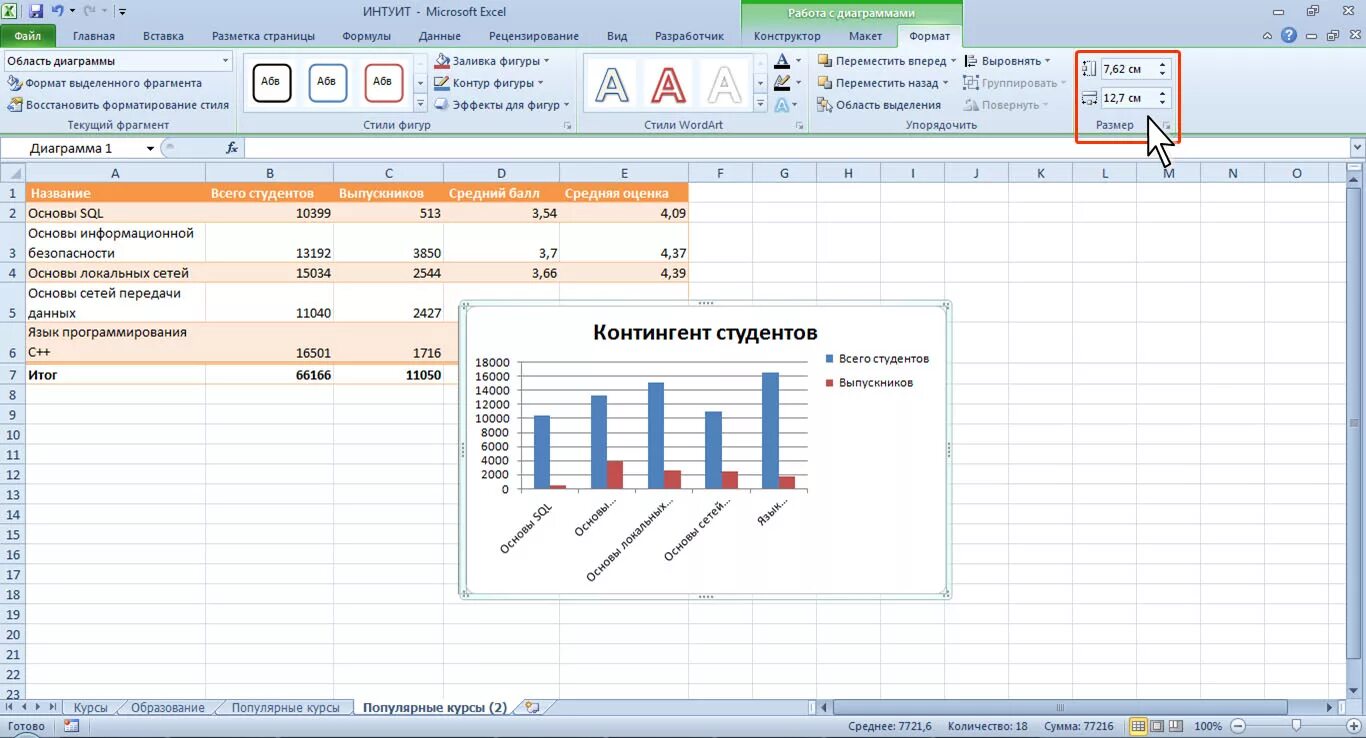
Task: Switch to the Главная tab
Action: (94, 36)
